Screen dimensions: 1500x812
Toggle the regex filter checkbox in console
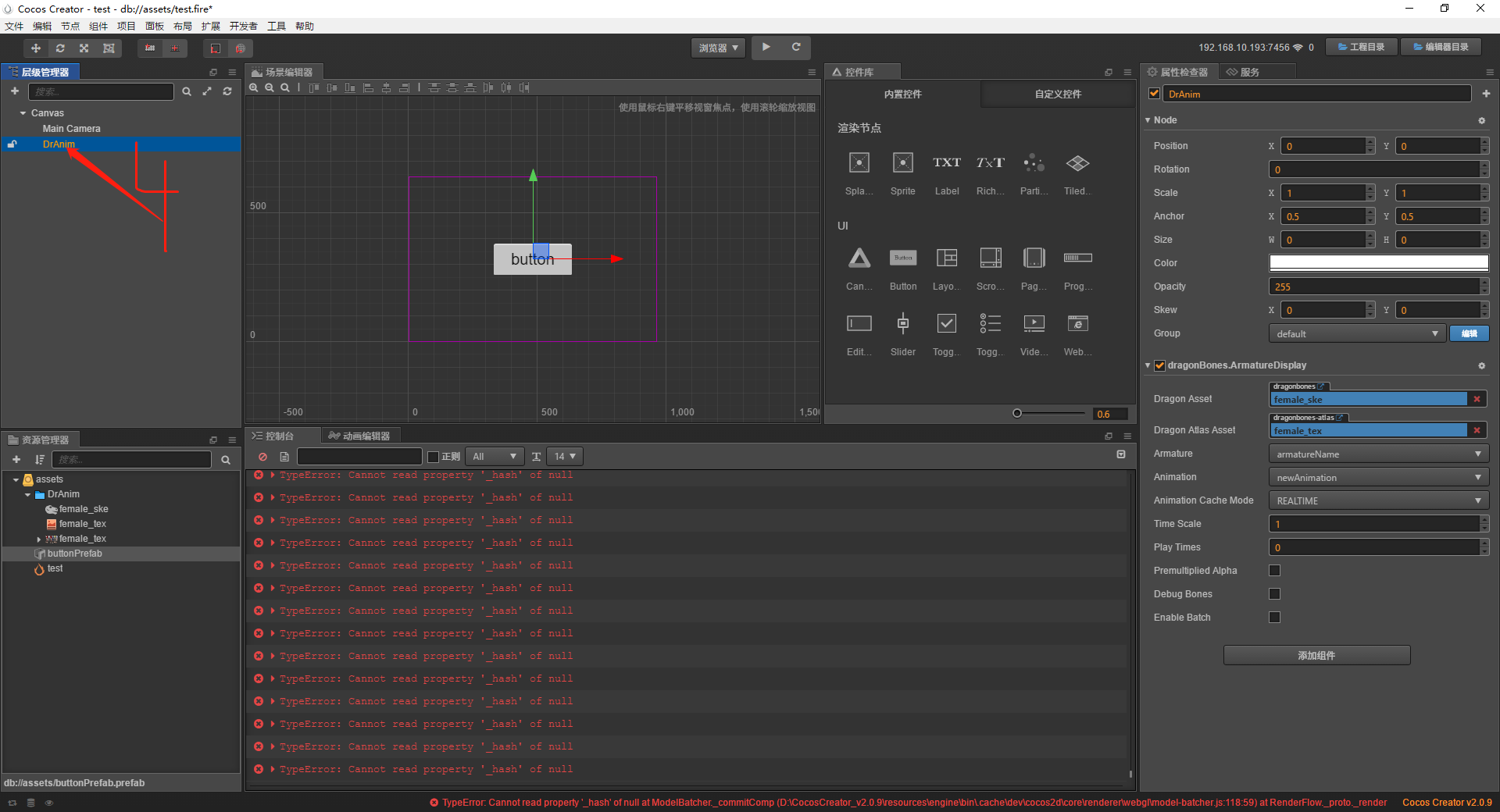coord(434,457)
